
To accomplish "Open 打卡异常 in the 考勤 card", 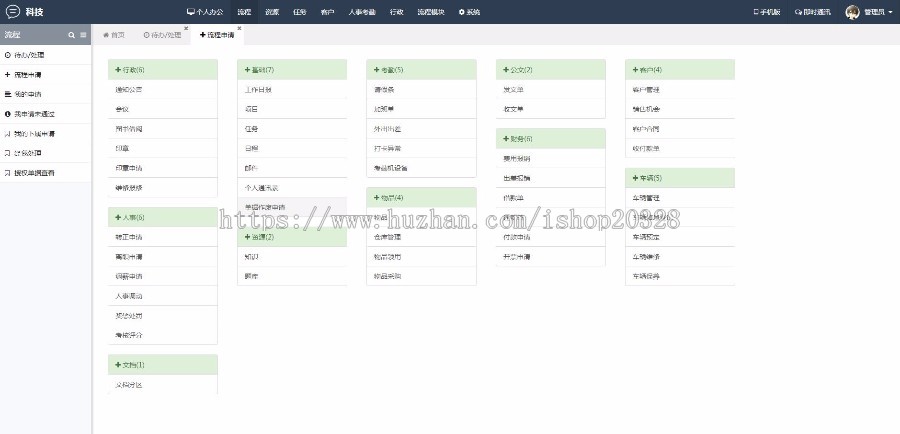I will click(421, 148).
